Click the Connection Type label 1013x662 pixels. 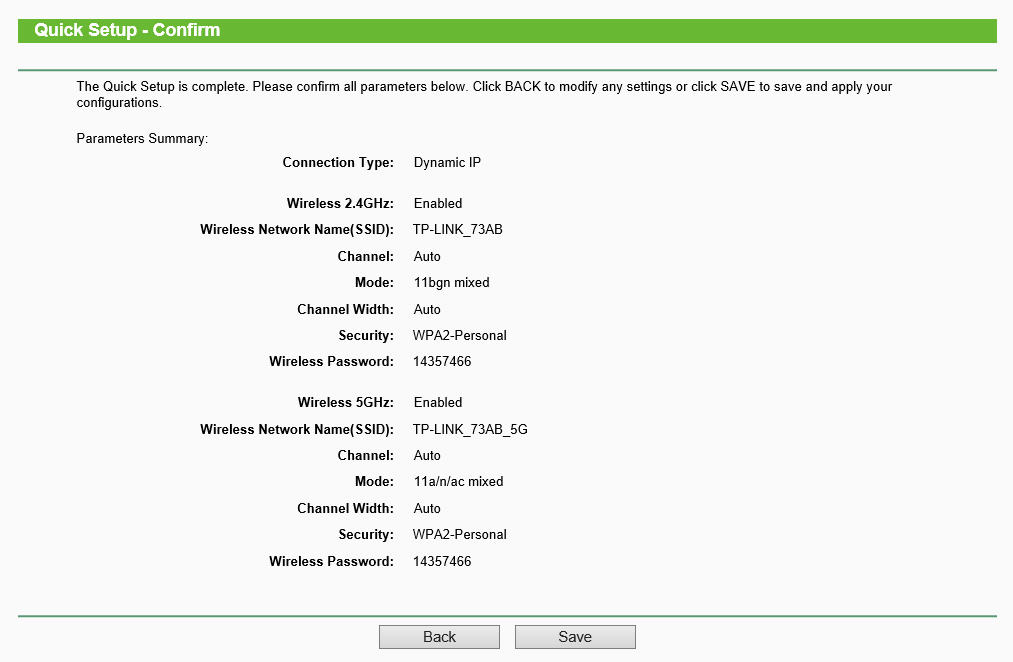[x=338, y=162]
